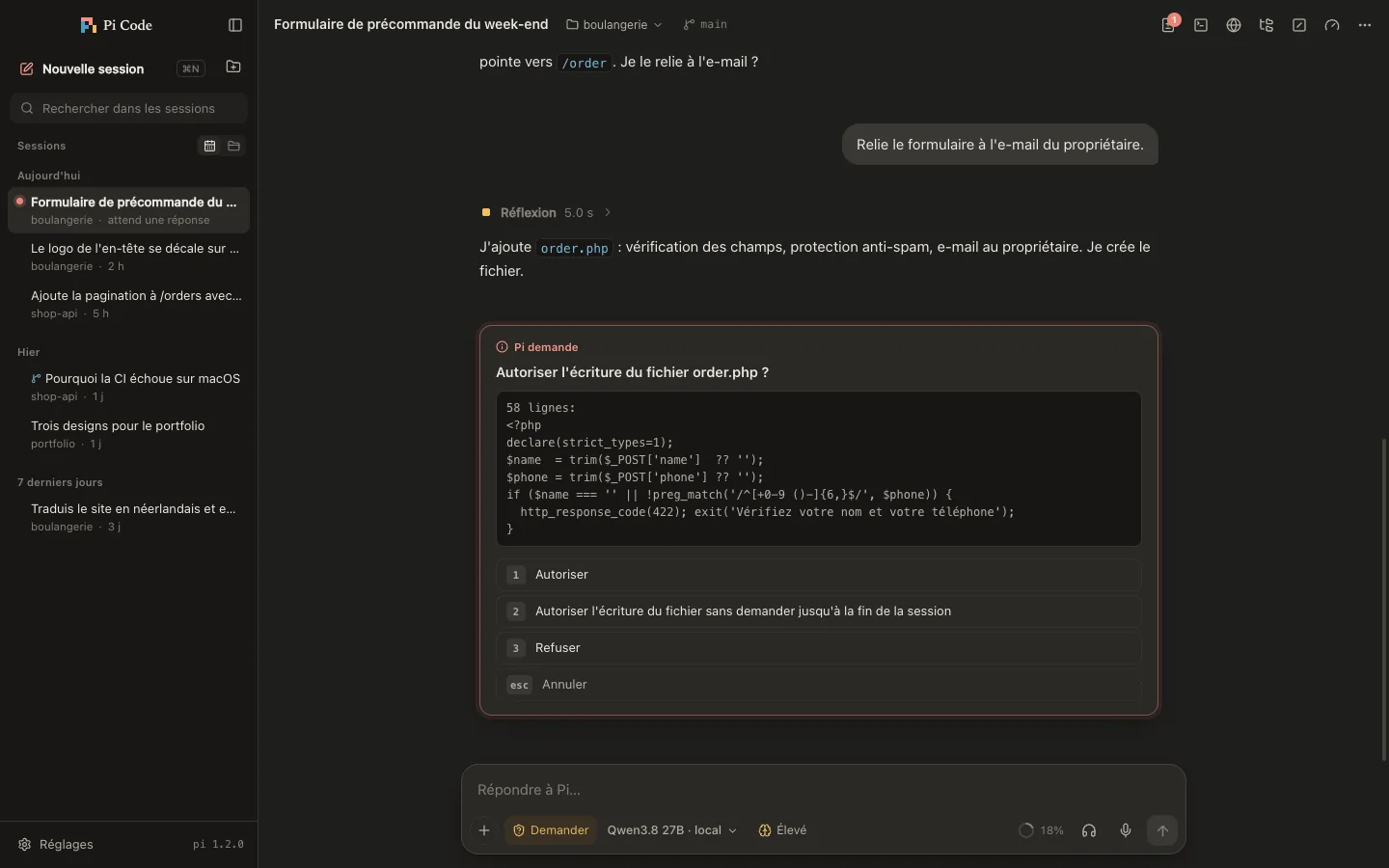Choose the Annuler option
This screenshot has height=868, width=1389.
tap(819, 685)
